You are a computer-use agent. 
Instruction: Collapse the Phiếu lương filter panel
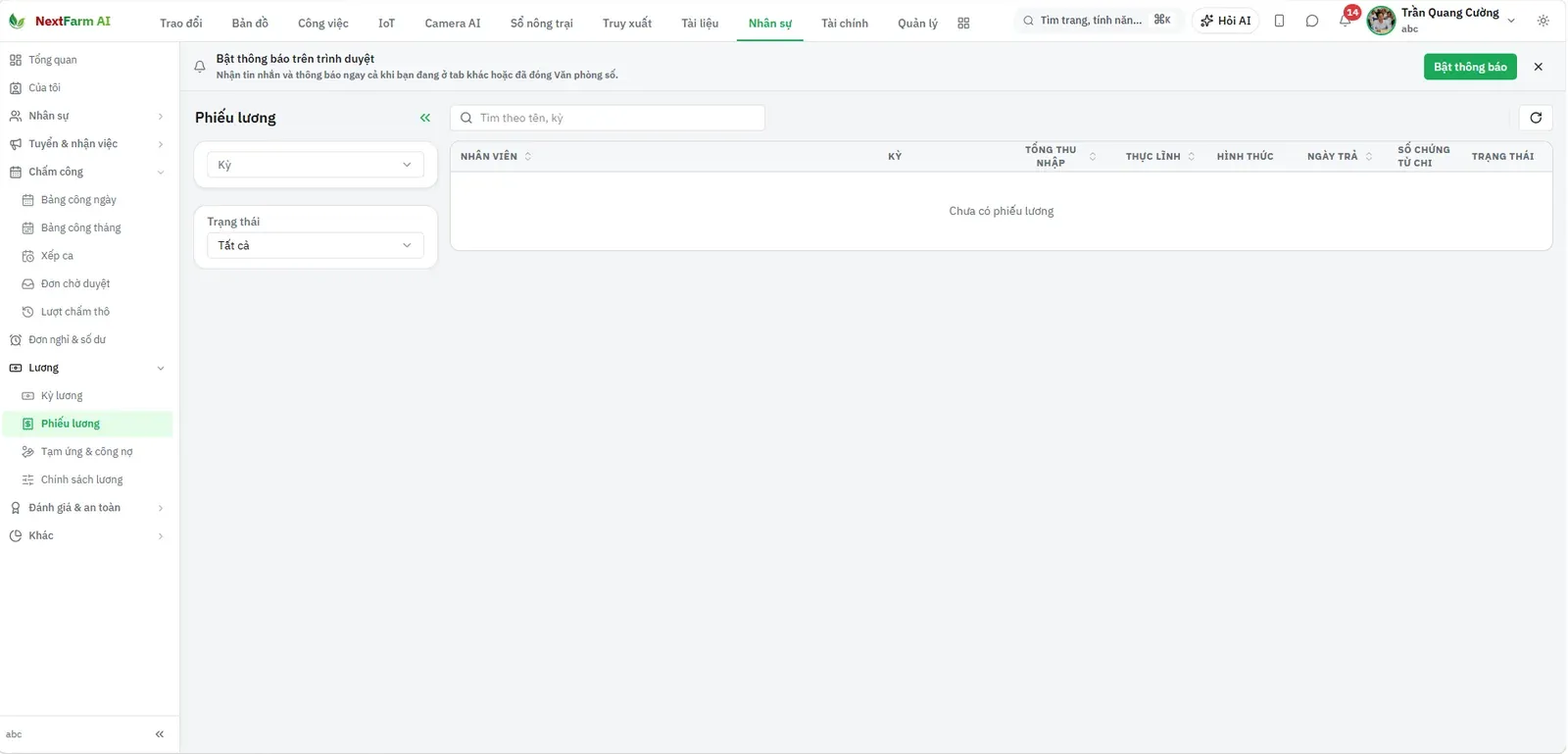(425, 118)
